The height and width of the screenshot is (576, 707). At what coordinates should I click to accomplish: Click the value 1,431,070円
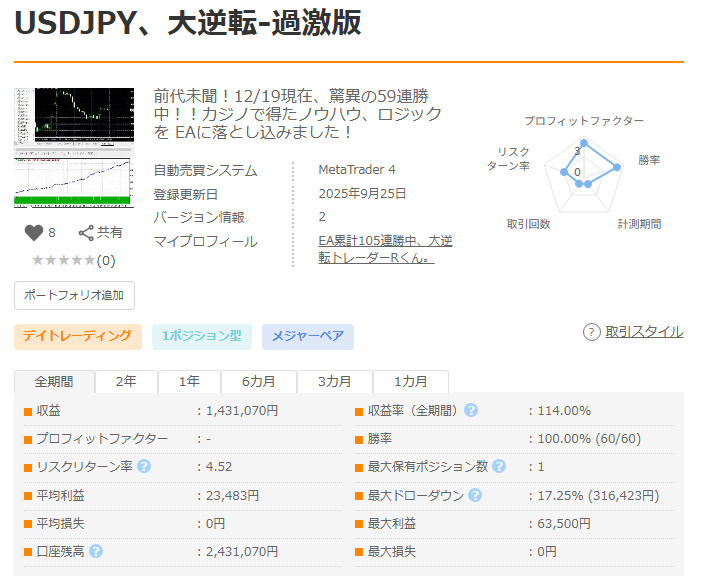click(242, 410)
